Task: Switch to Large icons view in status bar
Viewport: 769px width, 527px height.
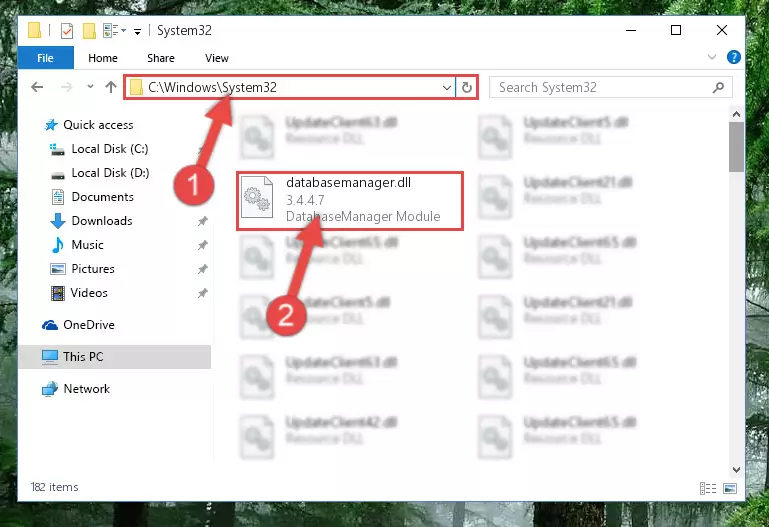Action: [x=730, y=488]
